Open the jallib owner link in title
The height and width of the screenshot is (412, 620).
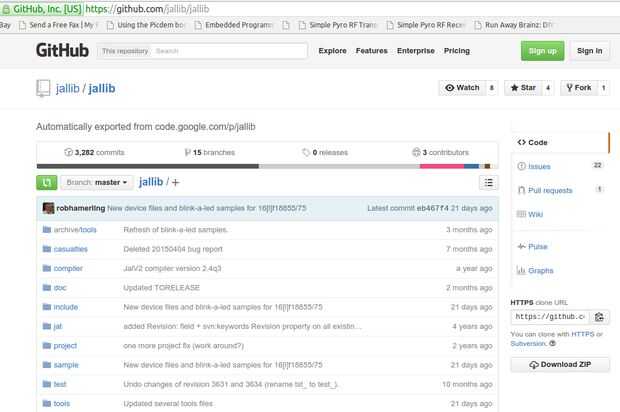click(68, 88)
